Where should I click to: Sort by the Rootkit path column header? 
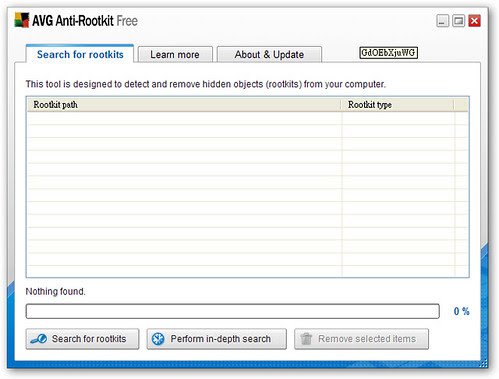[x=184, y=105]
